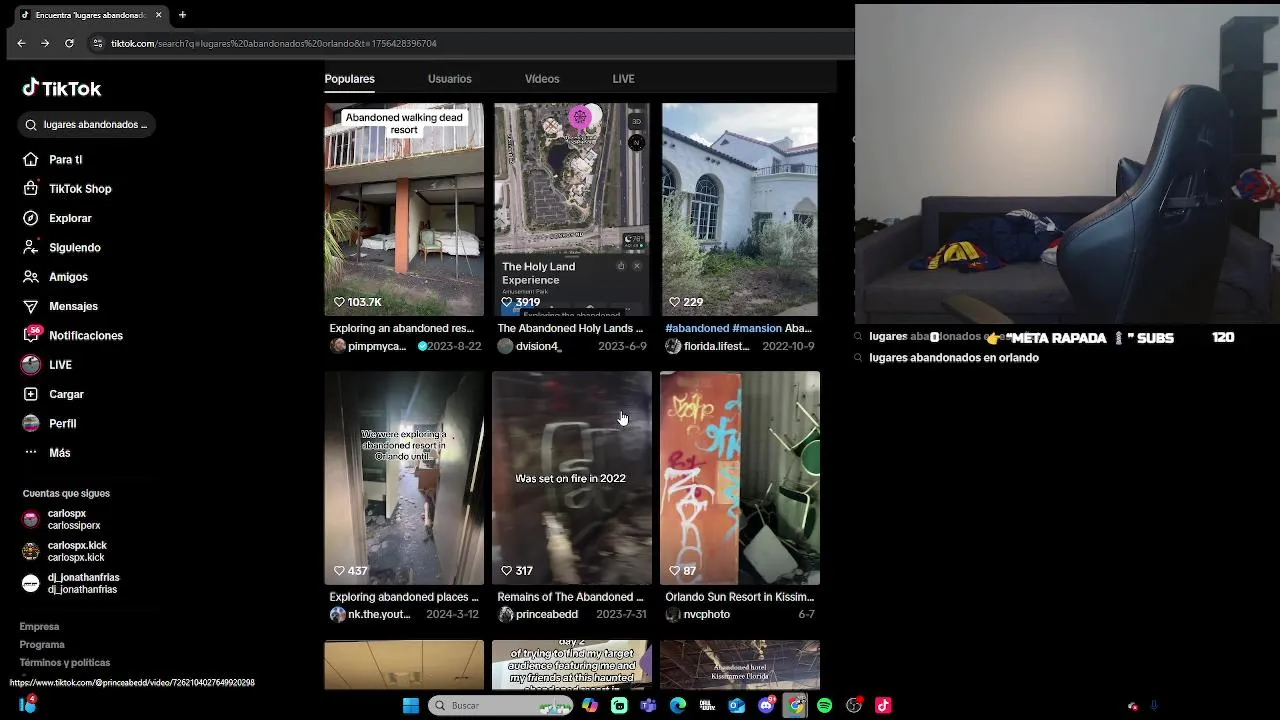The width and height of the screenshot is (1280, 720).
Task: Open Outlook from taskbar
Action: [x=737, y=705]
